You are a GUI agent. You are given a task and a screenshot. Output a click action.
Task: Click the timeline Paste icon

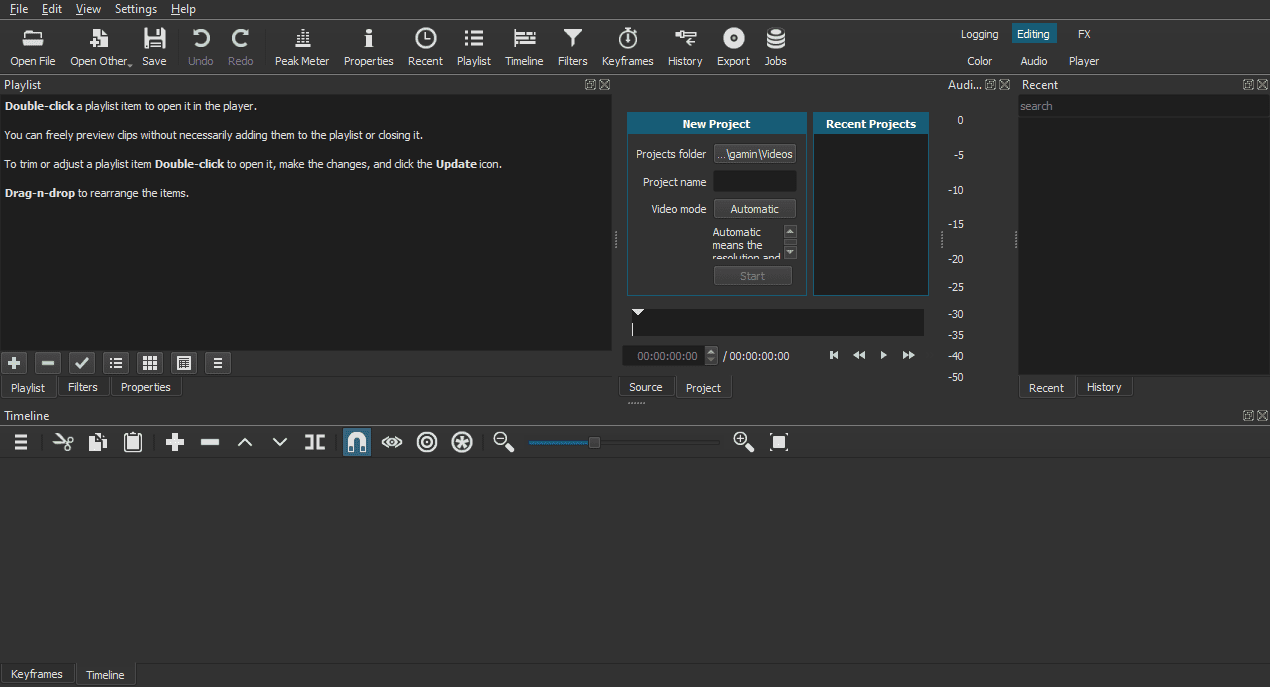(133, 442)
